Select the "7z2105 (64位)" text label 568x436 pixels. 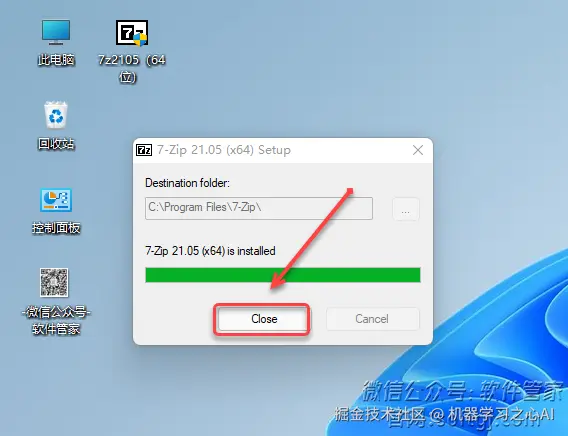(132, 68)
